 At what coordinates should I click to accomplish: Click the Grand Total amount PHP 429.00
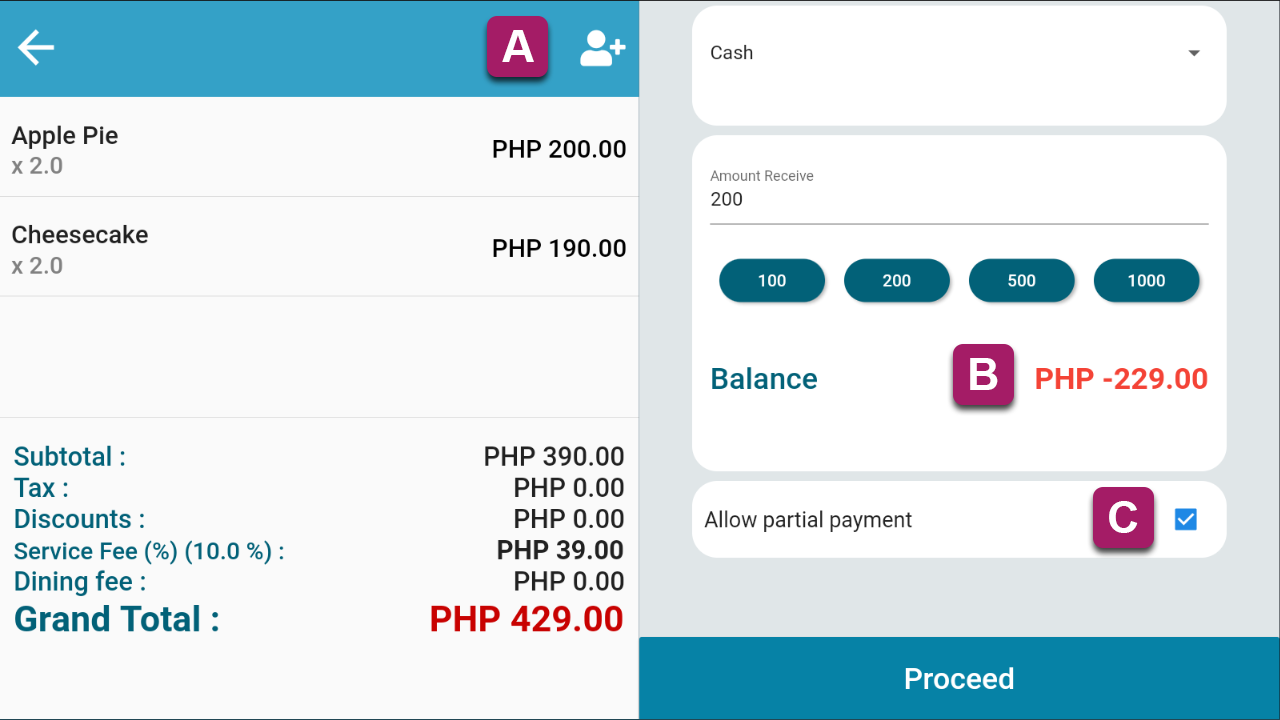pos(527,619)
